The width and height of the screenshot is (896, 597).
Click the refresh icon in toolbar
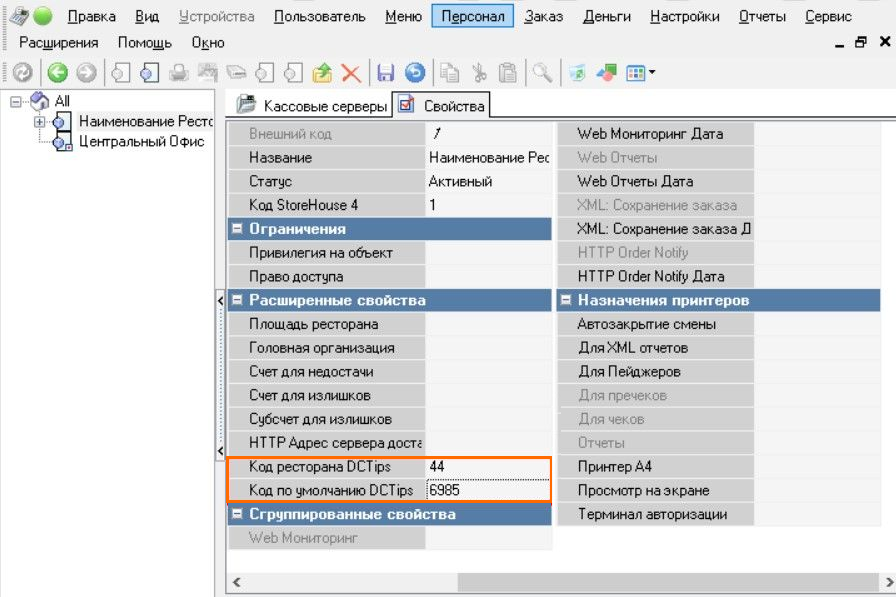click(22, 72)
